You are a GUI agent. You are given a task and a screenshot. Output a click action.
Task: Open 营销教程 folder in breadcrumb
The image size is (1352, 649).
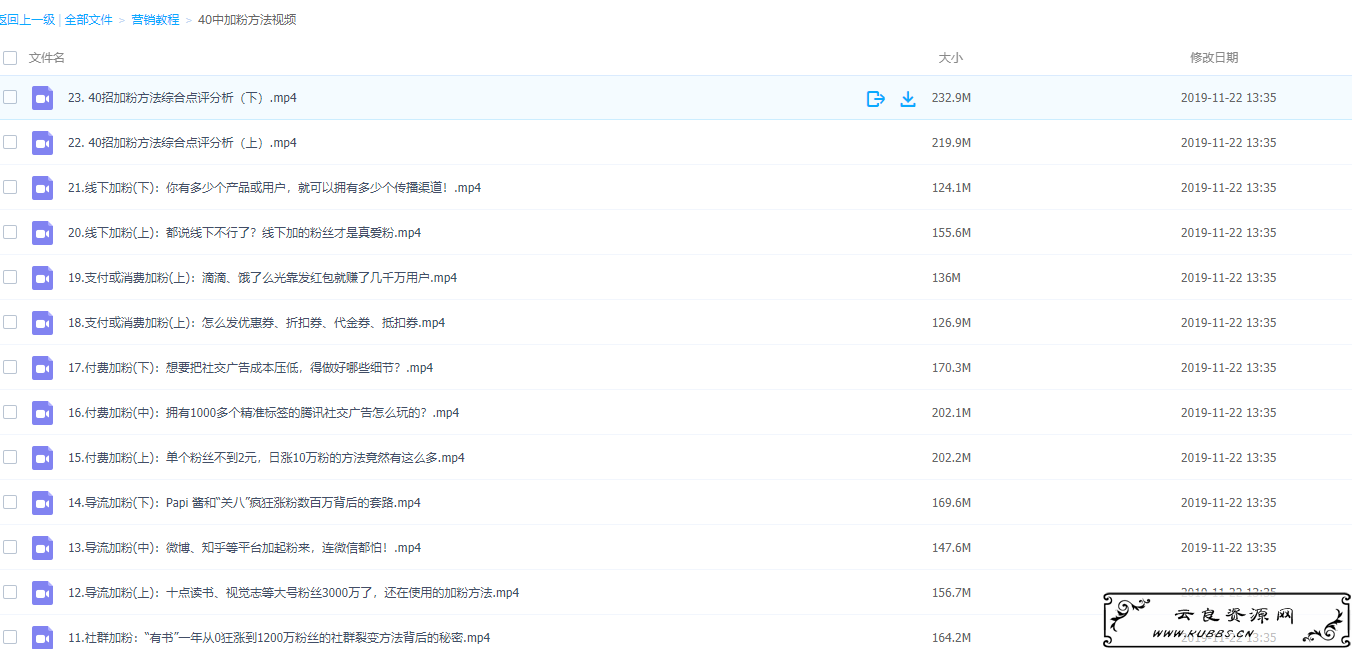coord(155,19)
